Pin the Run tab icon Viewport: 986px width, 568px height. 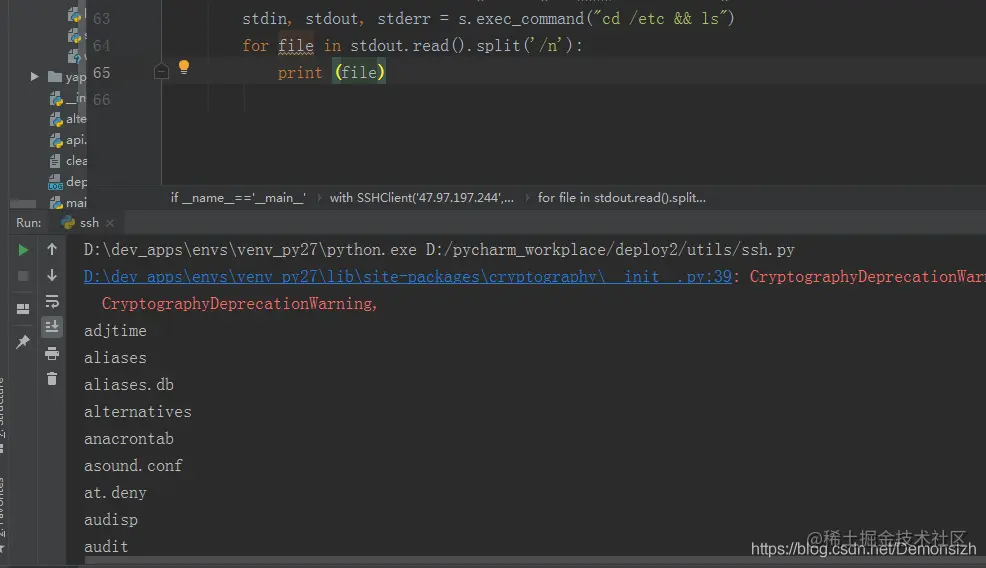point(23,342)
